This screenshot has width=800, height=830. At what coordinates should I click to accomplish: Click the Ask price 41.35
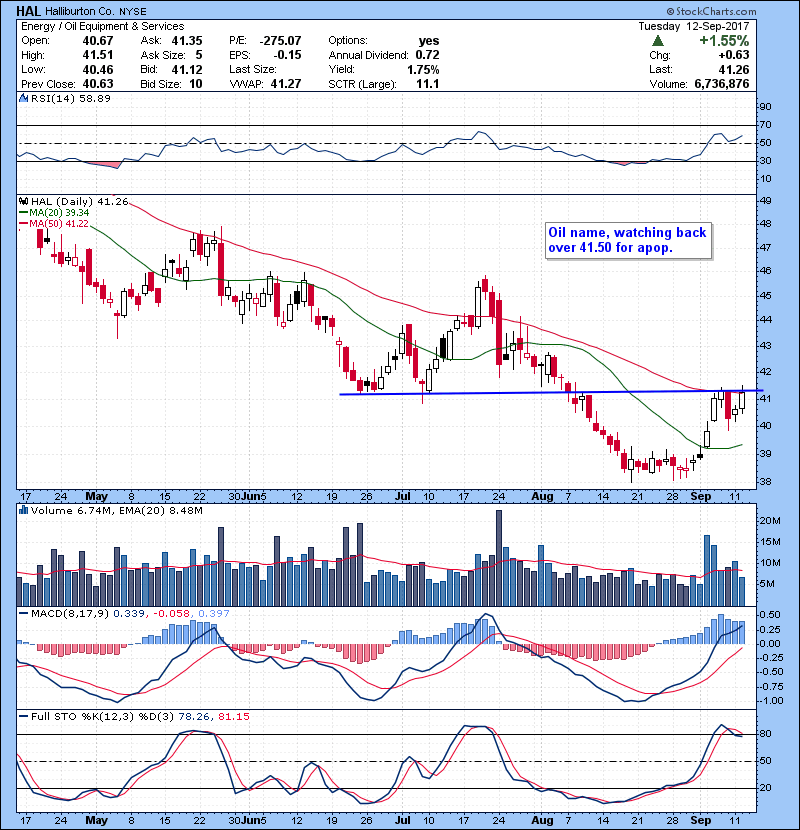click(187, 41)
